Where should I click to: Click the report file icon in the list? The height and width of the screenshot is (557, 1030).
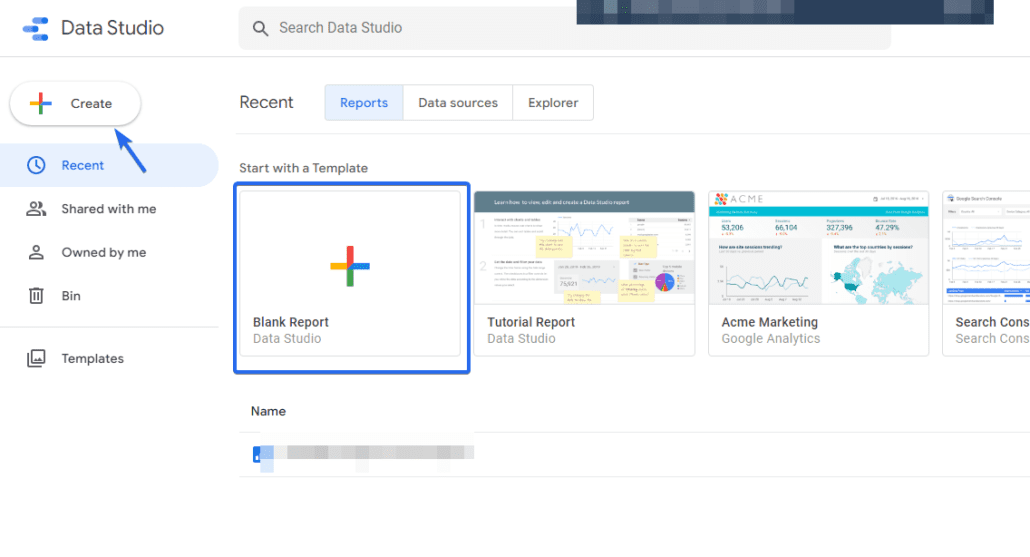[257, 453]
